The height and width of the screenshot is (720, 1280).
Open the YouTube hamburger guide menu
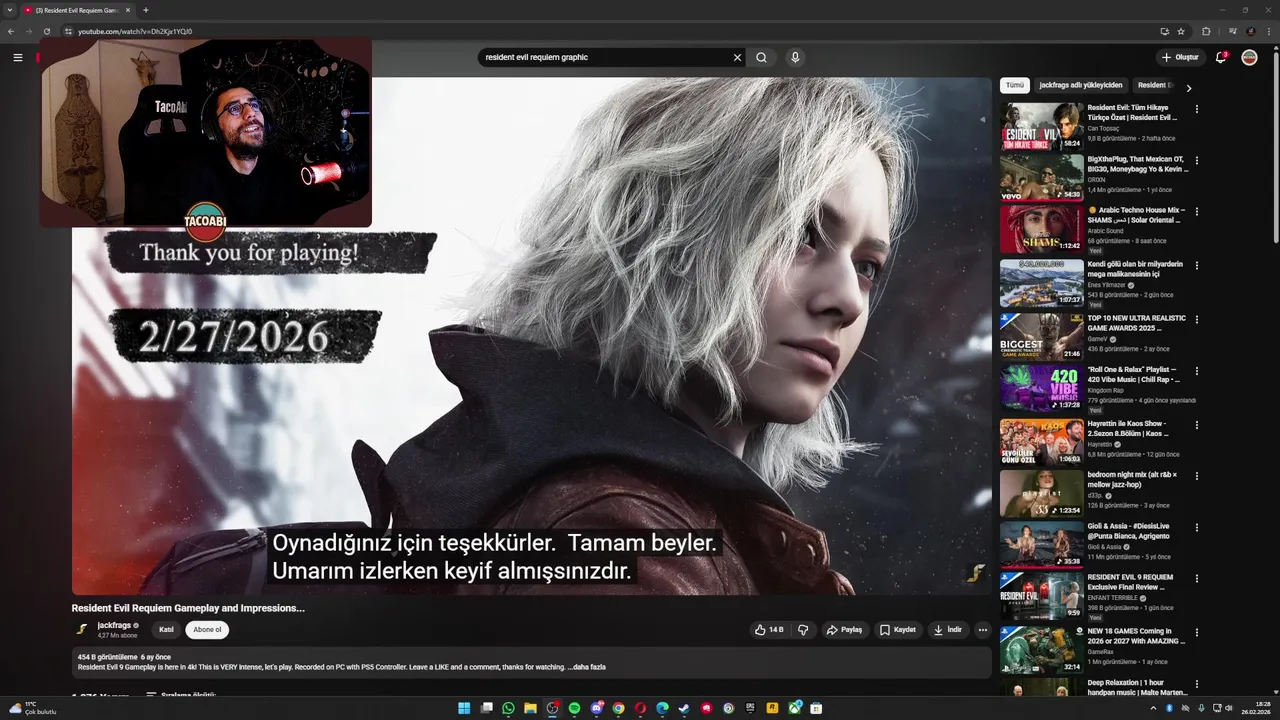(17, 57)
